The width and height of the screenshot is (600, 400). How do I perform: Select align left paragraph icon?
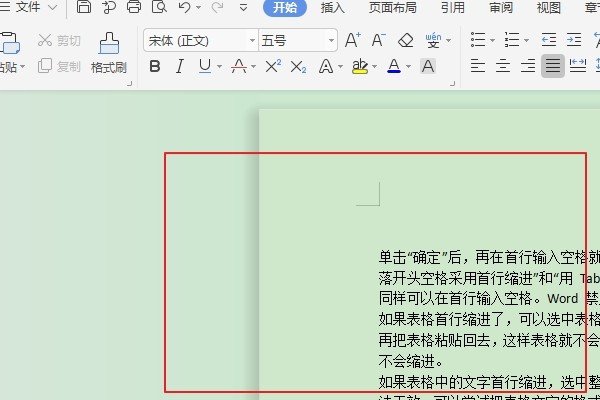[478, 66]
